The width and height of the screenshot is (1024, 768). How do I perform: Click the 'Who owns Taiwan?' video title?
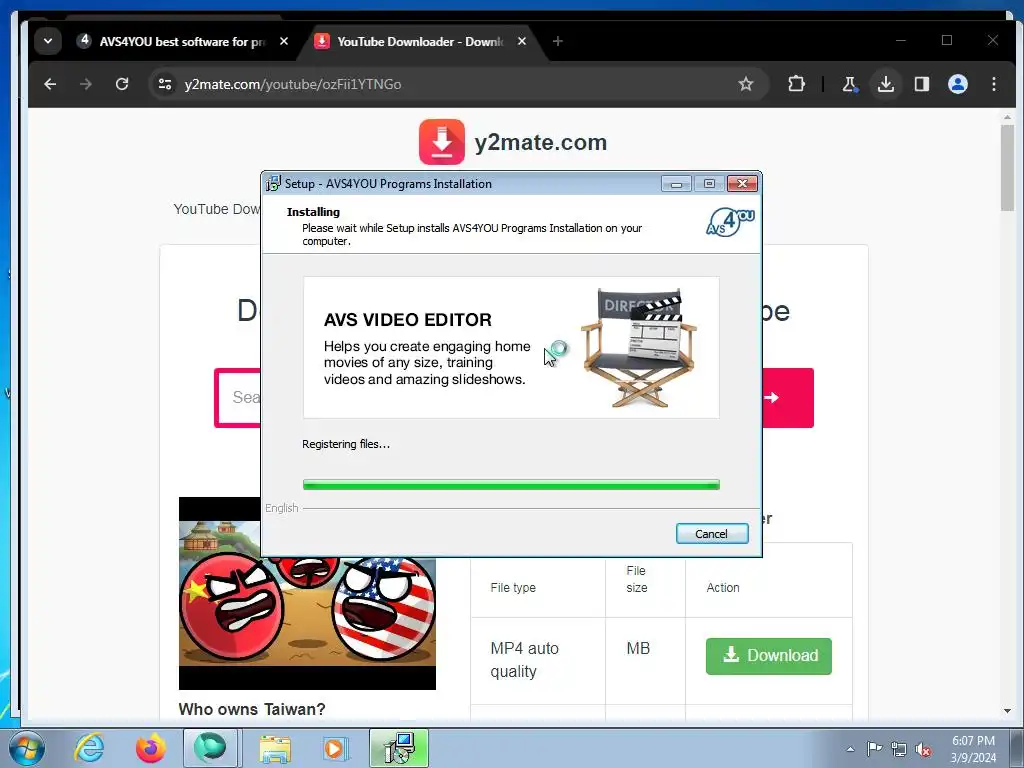(x=251, y=709)
